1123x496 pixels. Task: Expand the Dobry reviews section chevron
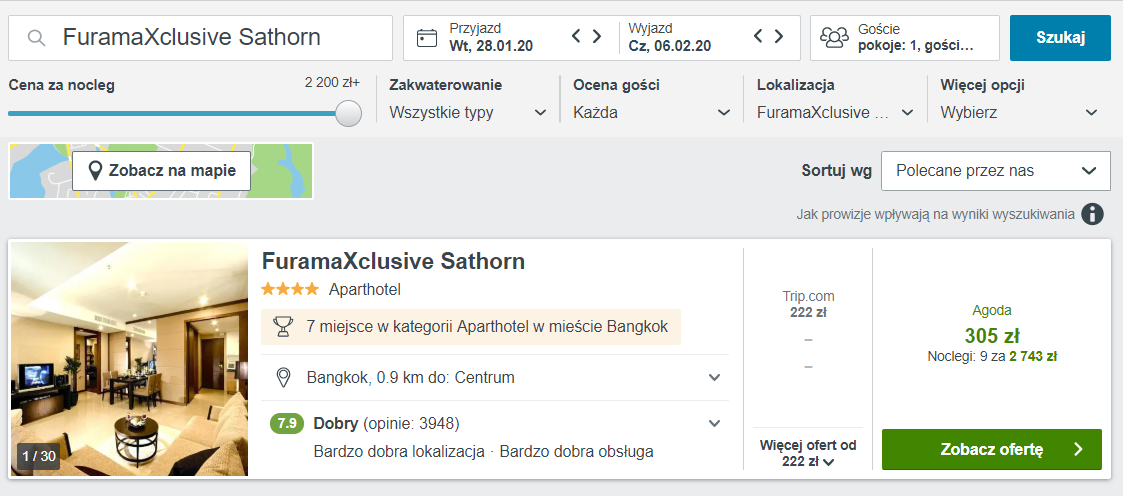click(x=714, y=424)
